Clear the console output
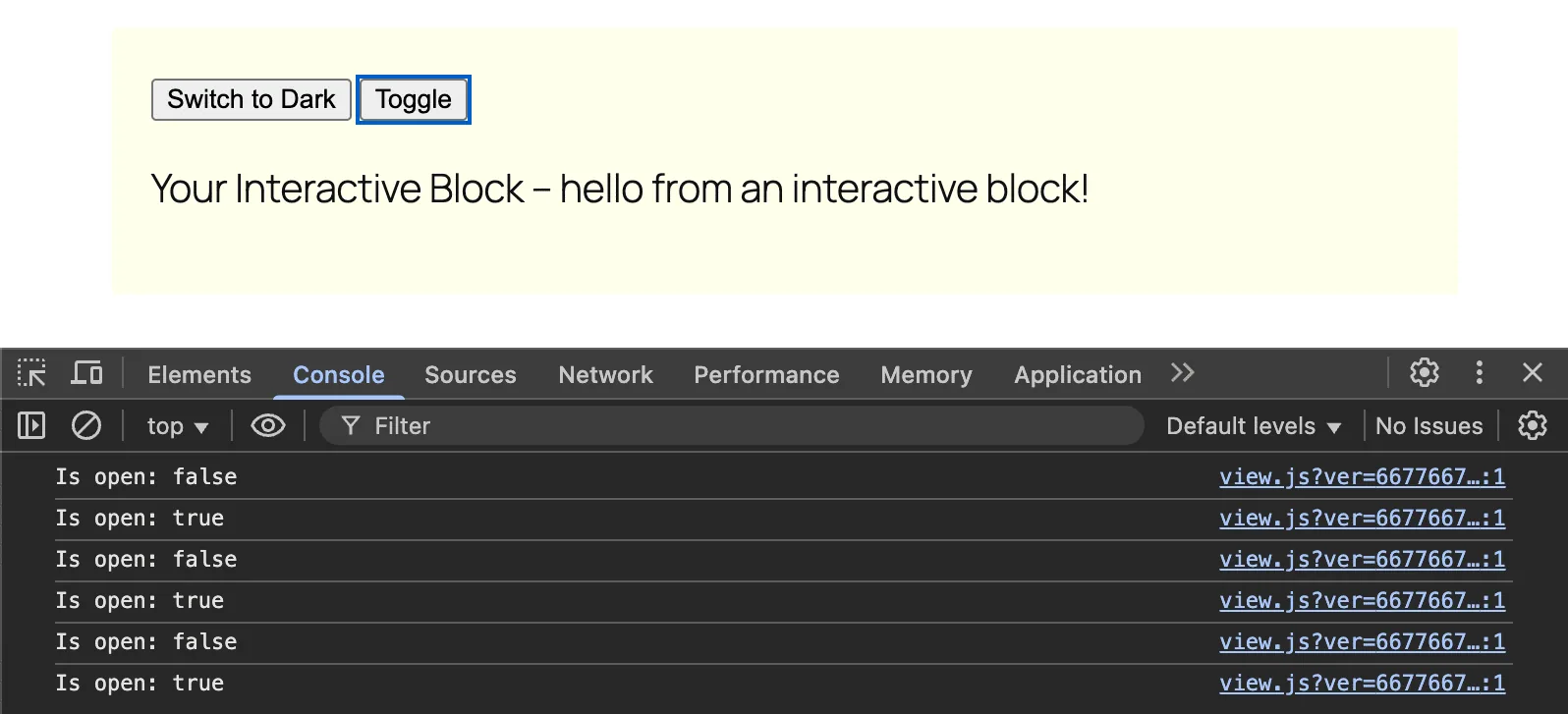Screen dimensions: 1568x714 point(86,425)
